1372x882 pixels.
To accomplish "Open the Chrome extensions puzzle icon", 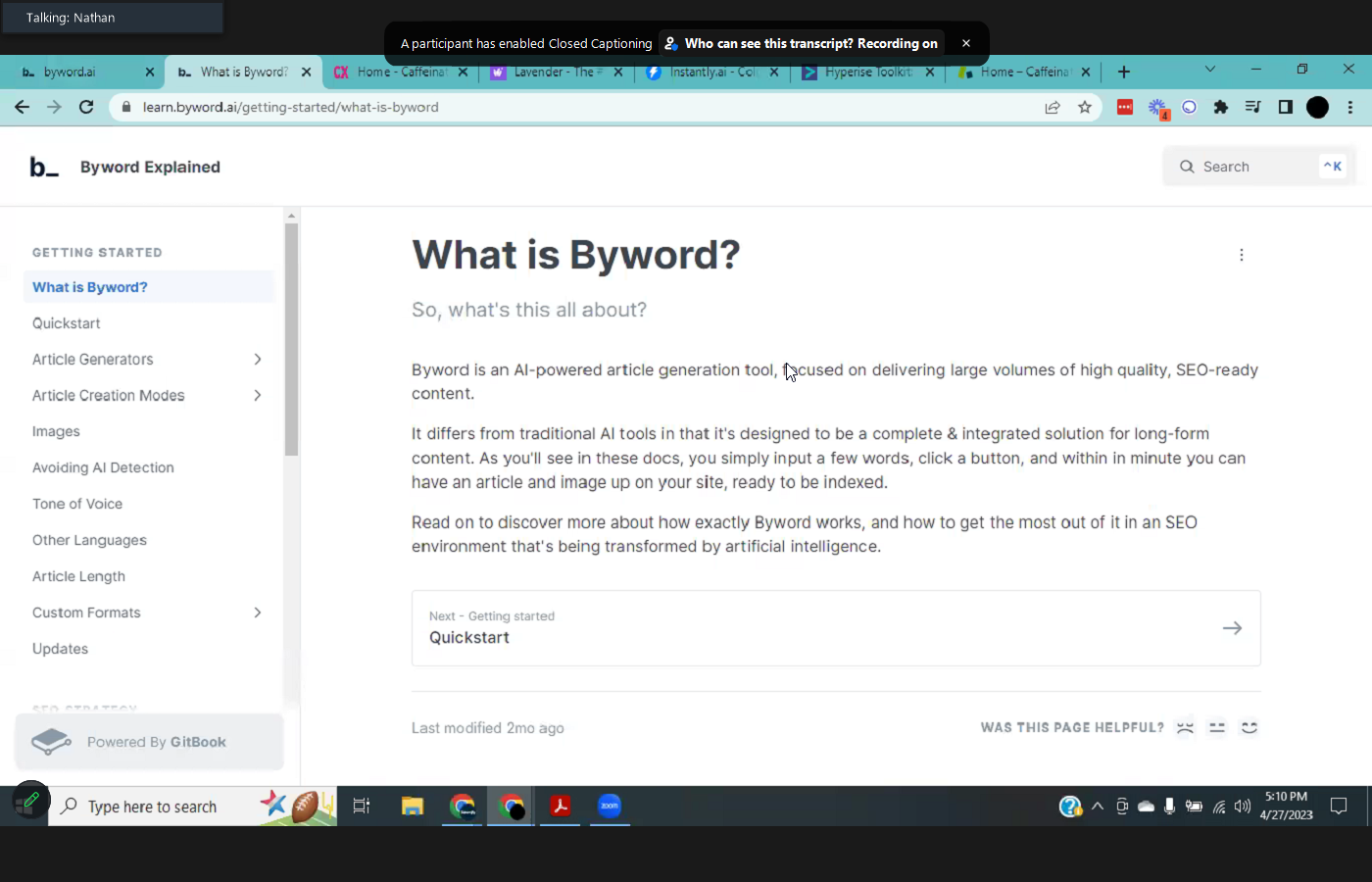I will click(x=1220, y=108).
